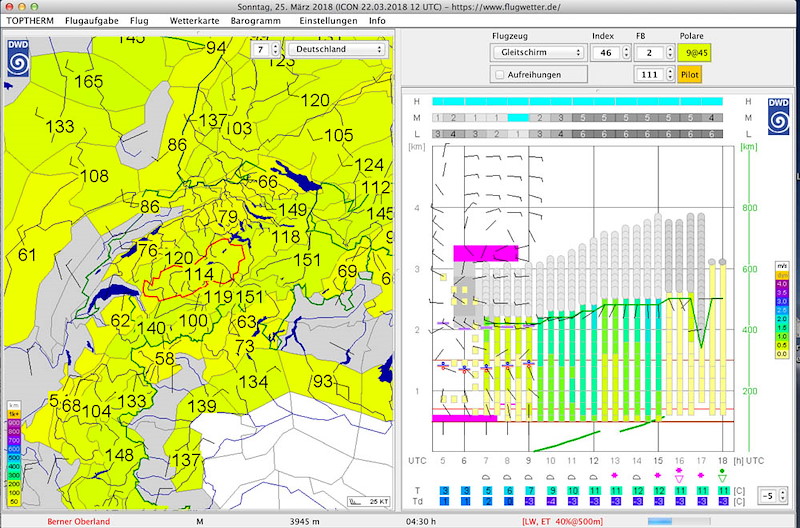The height and width of the screenshot is (528, 800).
Task: Click the Berner Oberland status text
Action: pos(79,521)
